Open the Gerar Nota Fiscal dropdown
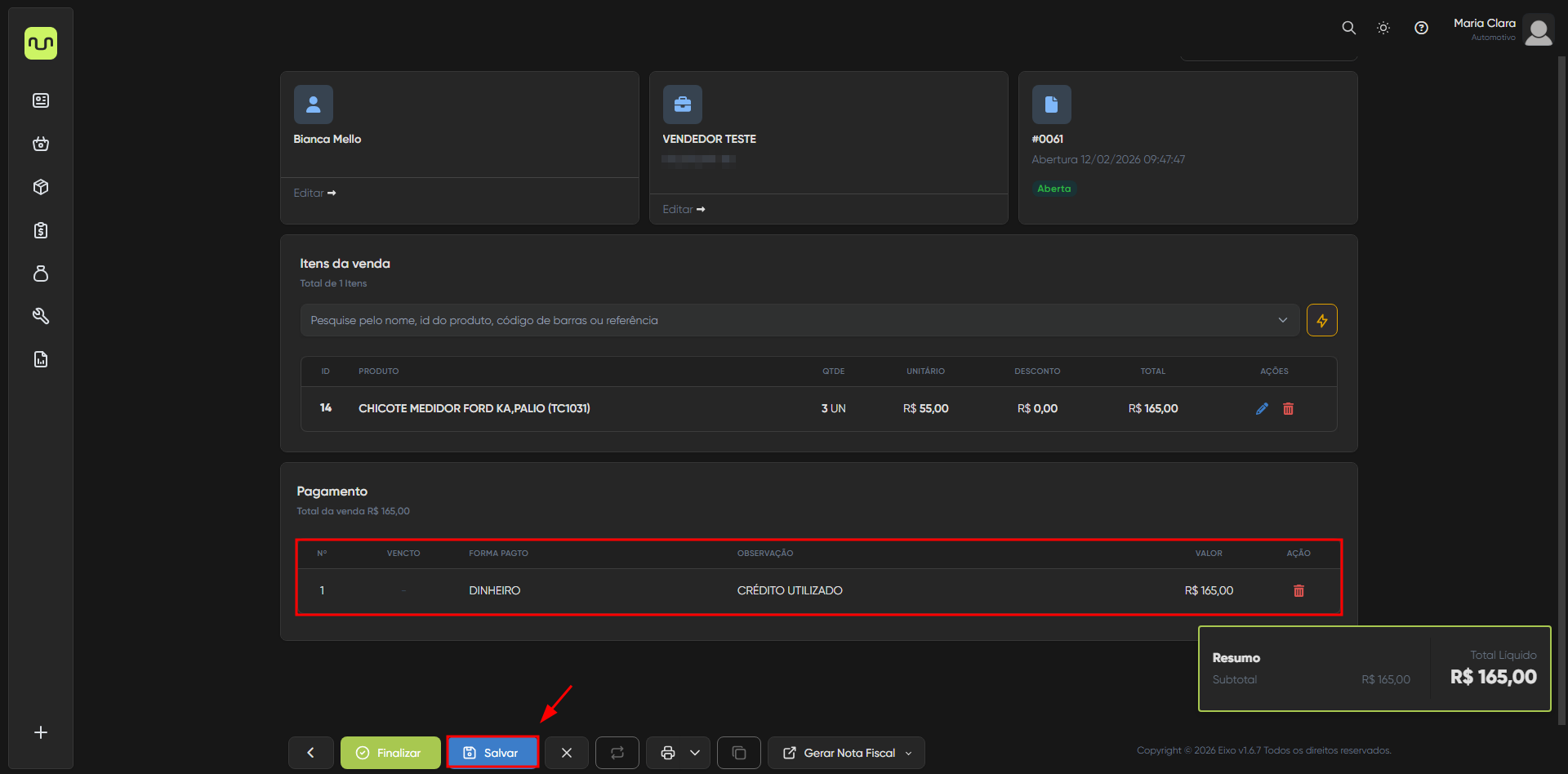Image resolution: width=1568 pixels, height=774 pixels. (x=846, y=753)
